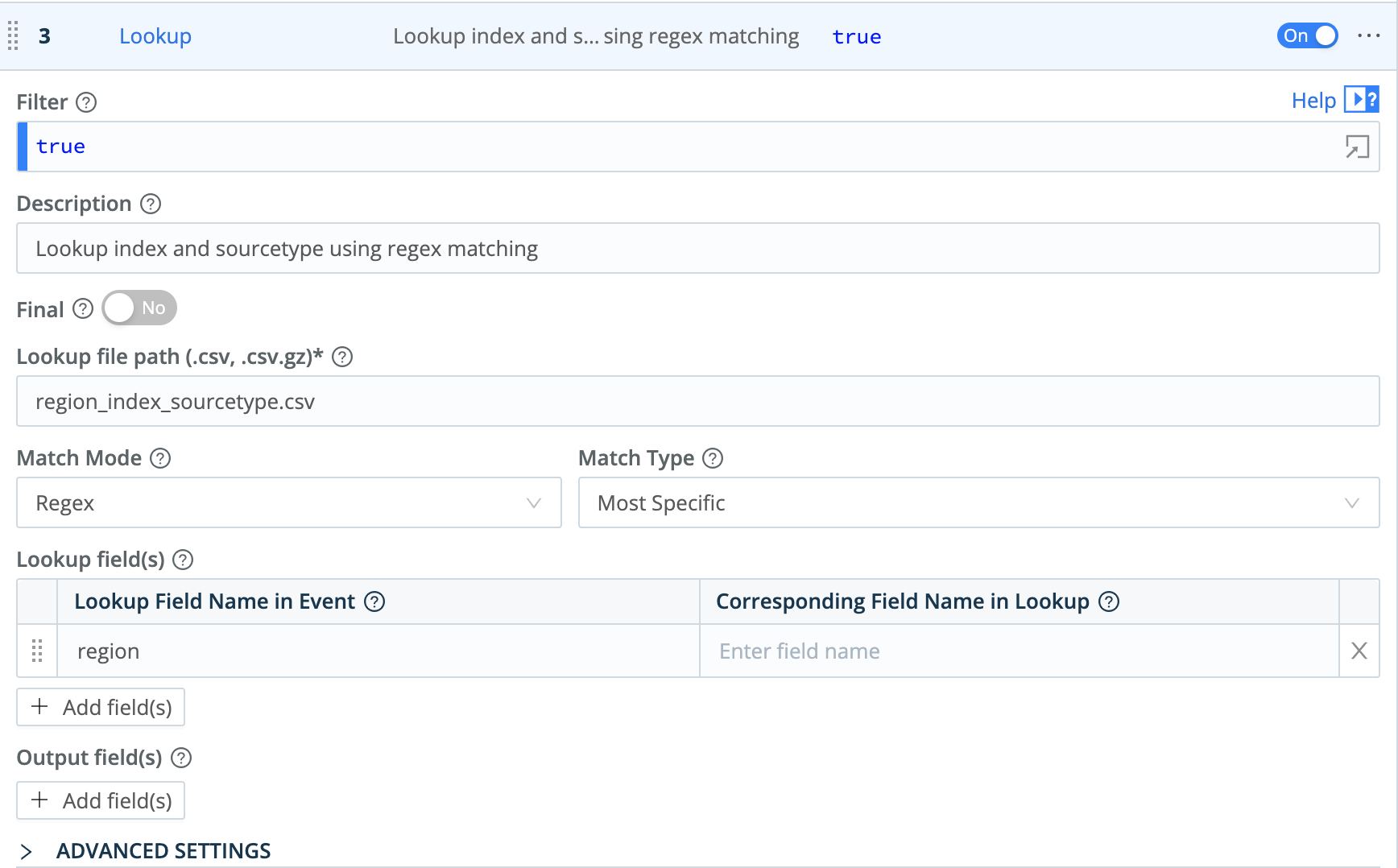The height and width of the screenshot is (868, 1398).
Task: Click the Output field(s) help icon
Action: pos(182,758)
